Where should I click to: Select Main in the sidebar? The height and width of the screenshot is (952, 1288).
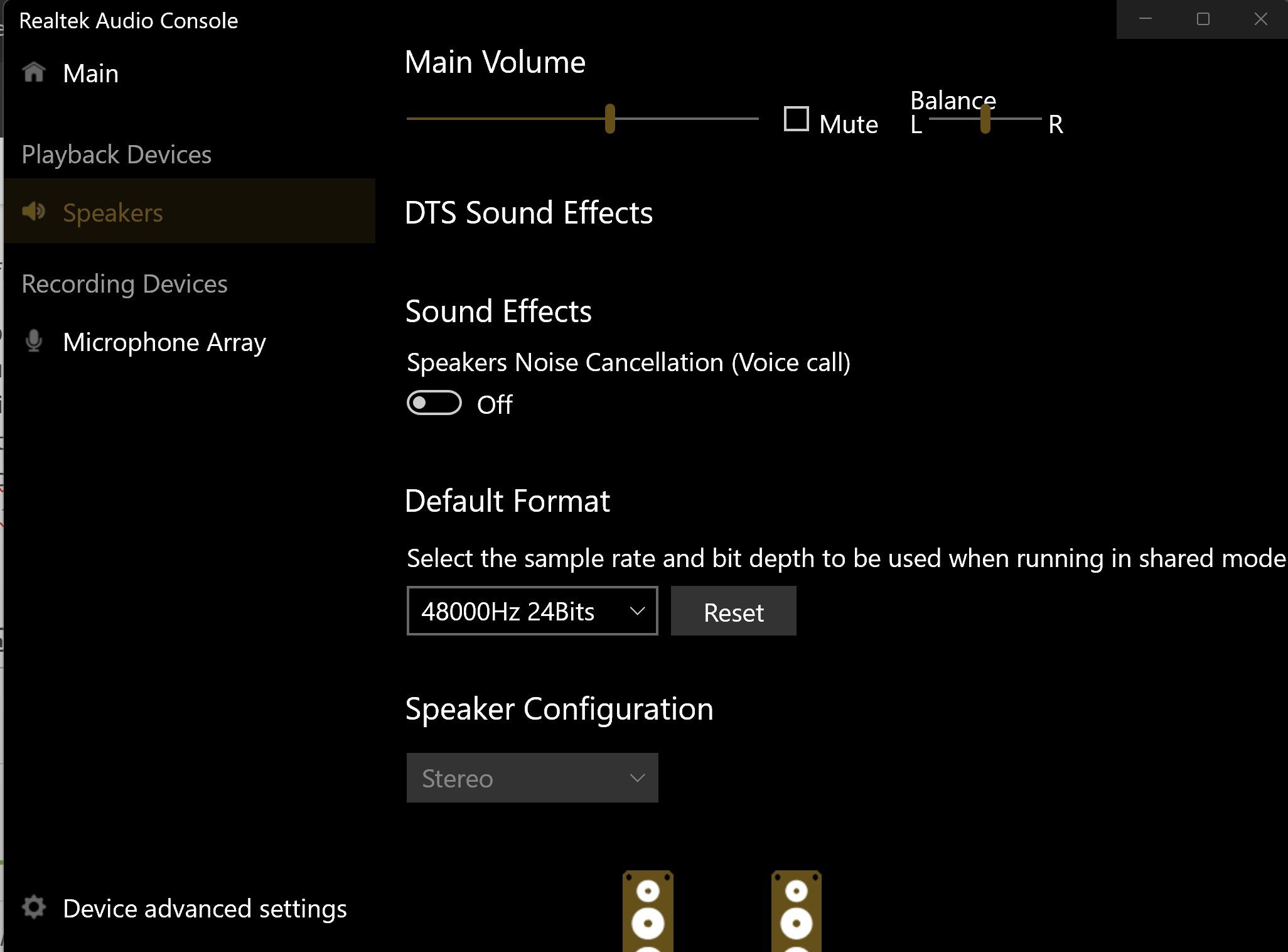pyautogui.click(x=91, y=74)
